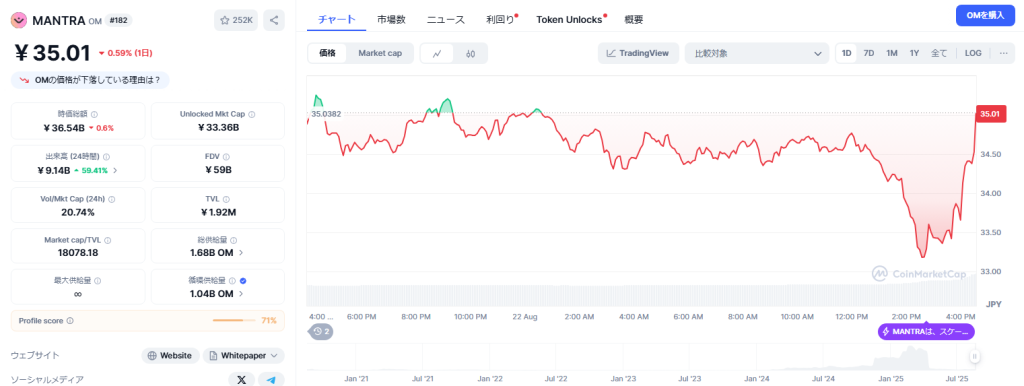Select the 1M time range
The width and height of the screenshot is (1024, 386).
pyautogui.click(x=891, y=54)
